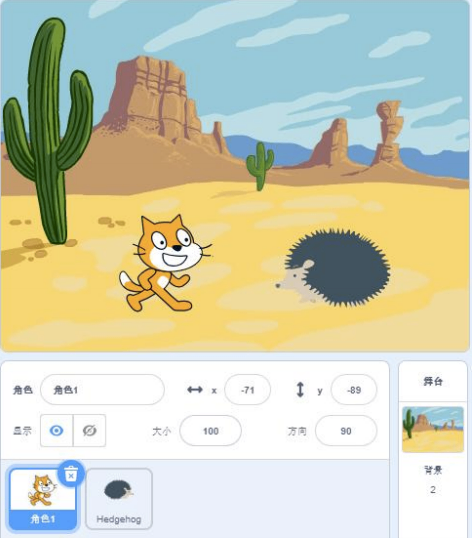This screenshot has height=540, width=473.
Task: Click the size field showing 100
Action: [x=210, y=431]
